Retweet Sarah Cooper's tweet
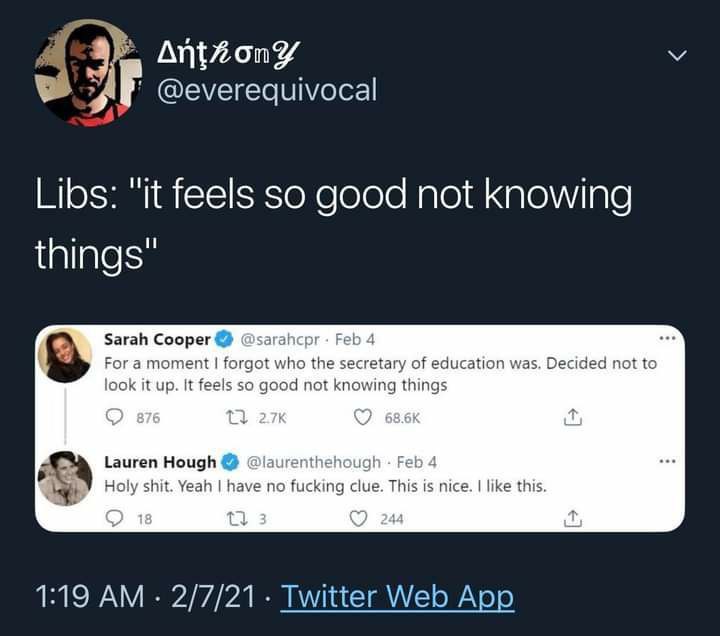Screen dimensions: 720x636 [258, 418]
